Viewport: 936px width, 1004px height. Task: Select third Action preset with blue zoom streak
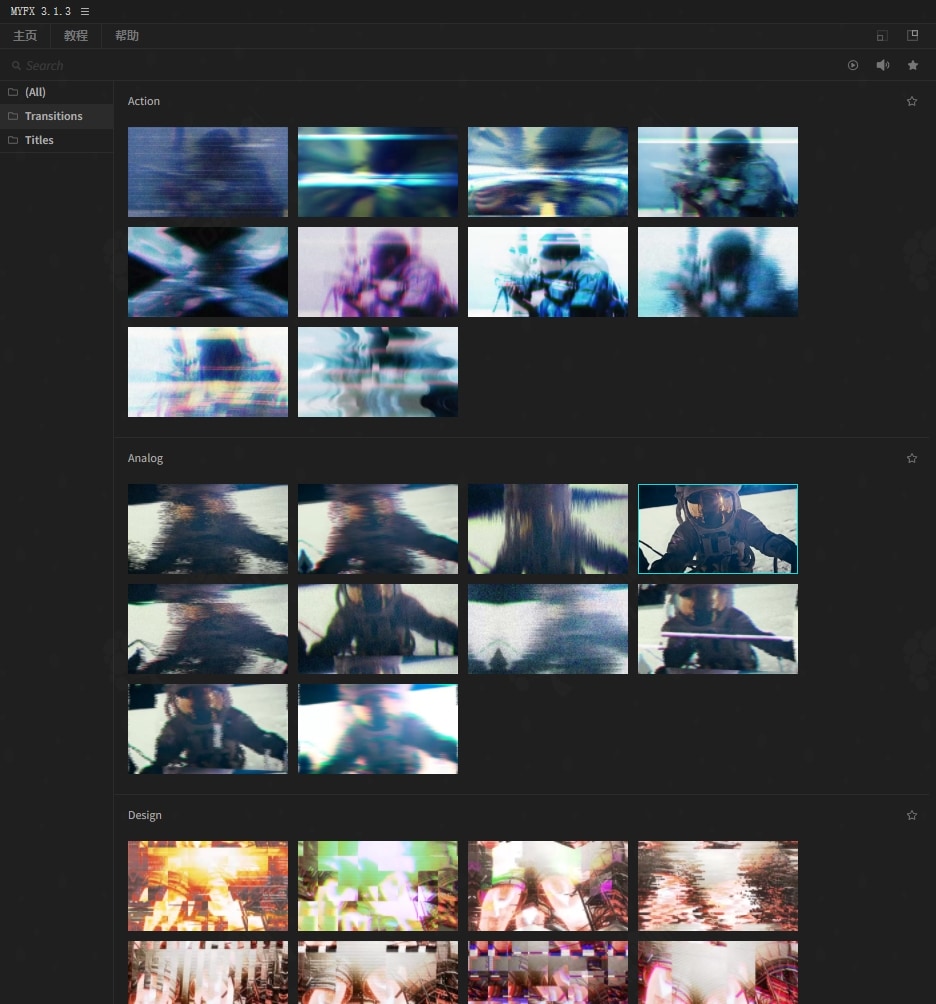pyautogui.click(x=548, y=172)
